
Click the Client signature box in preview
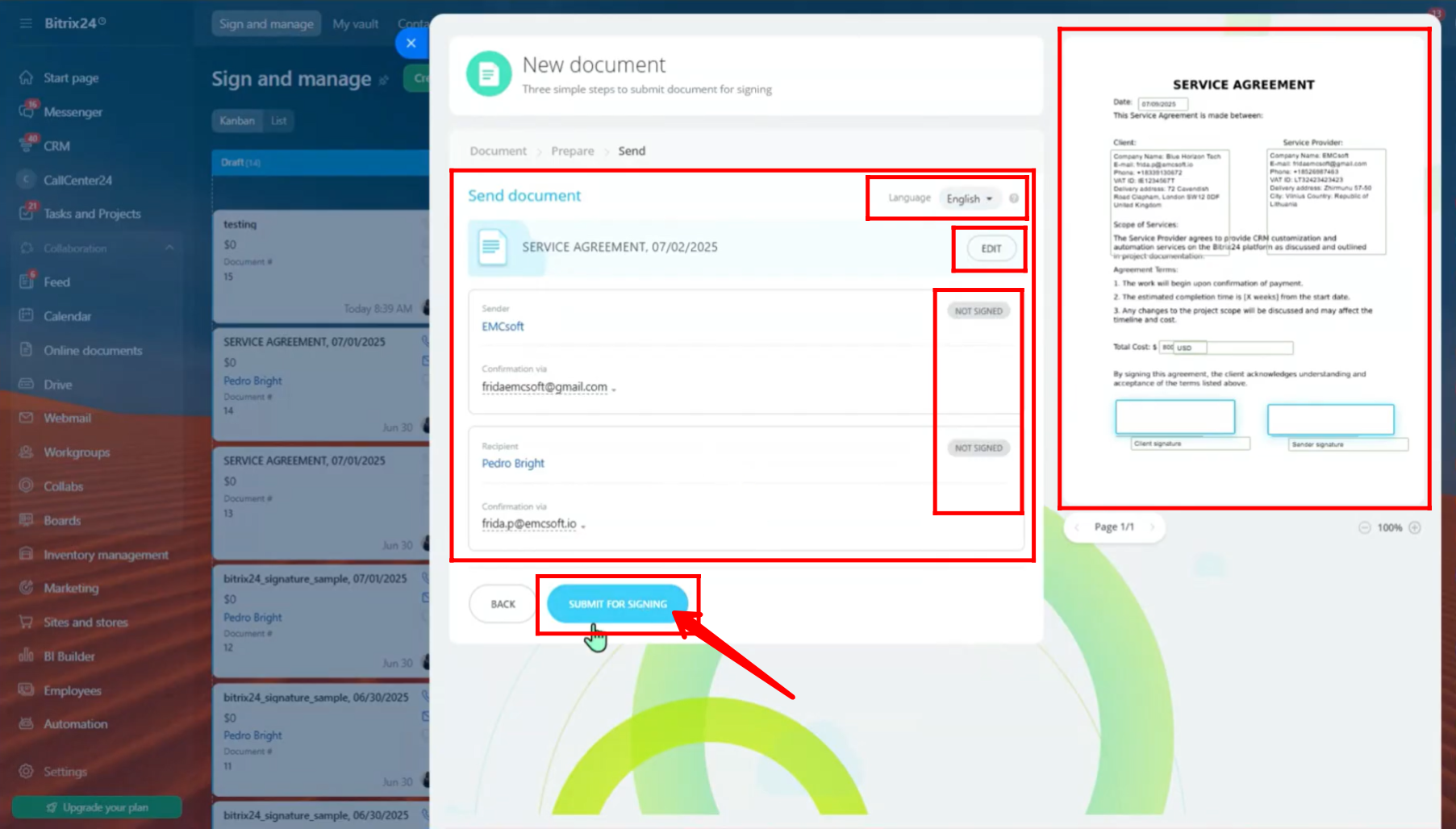click(1174, 418)
